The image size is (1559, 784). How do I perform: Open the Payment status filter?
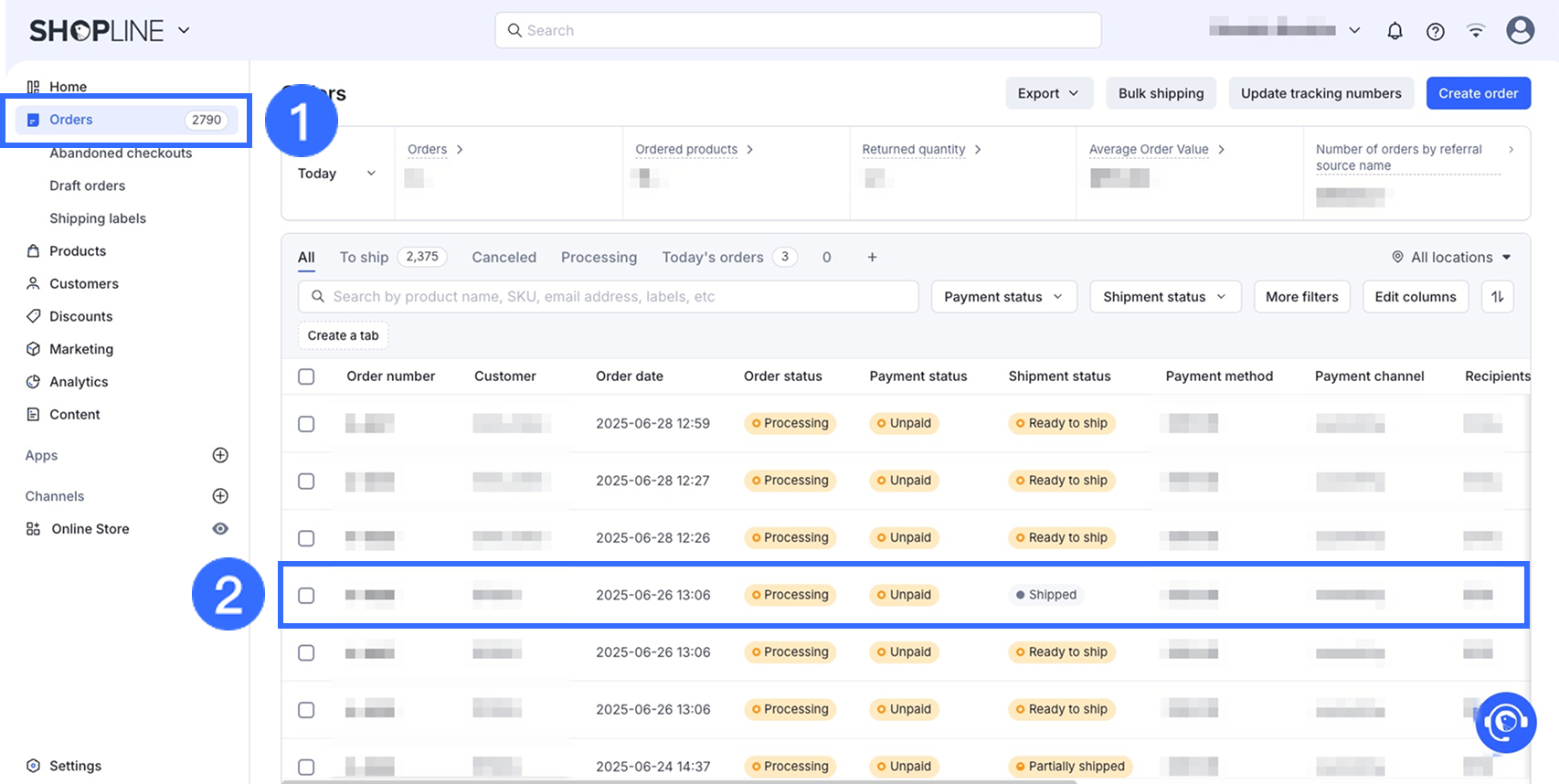point(1003,296)
